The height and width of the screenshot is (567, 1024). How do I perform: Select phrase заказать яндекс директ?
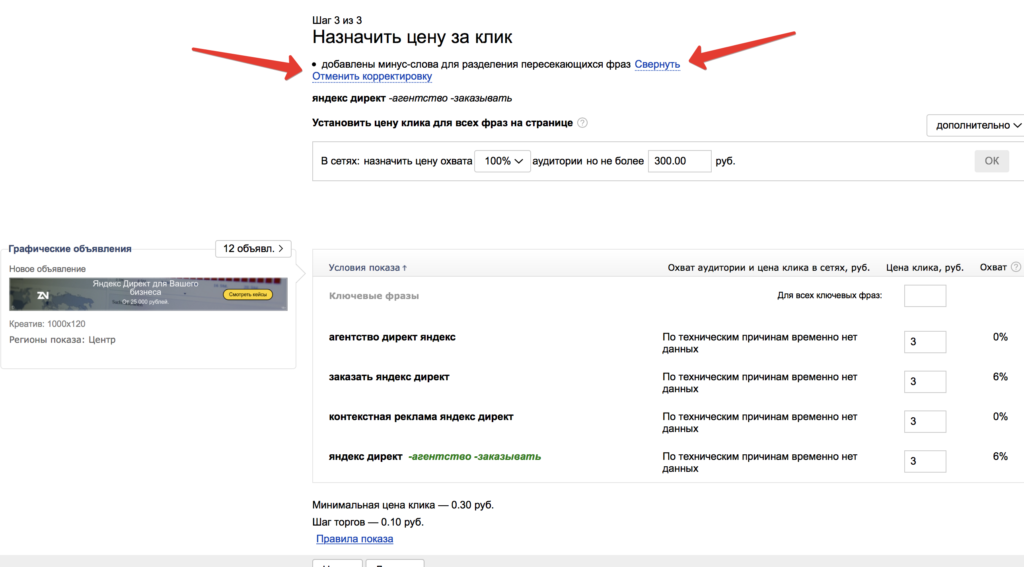[x=389, y=377]
